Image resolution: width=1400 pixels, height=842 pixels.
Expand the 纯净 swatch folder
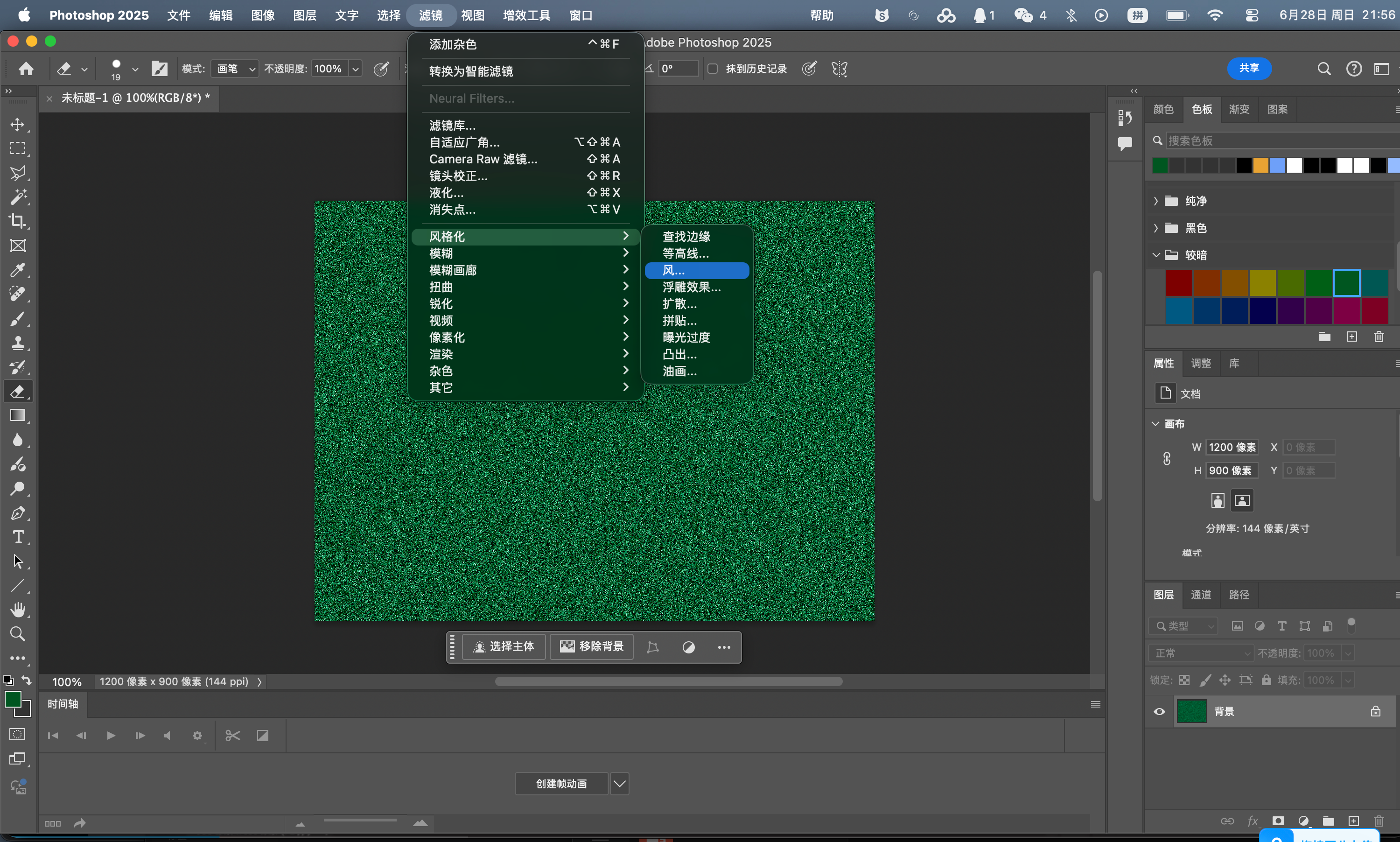(x=1155, y=201)
